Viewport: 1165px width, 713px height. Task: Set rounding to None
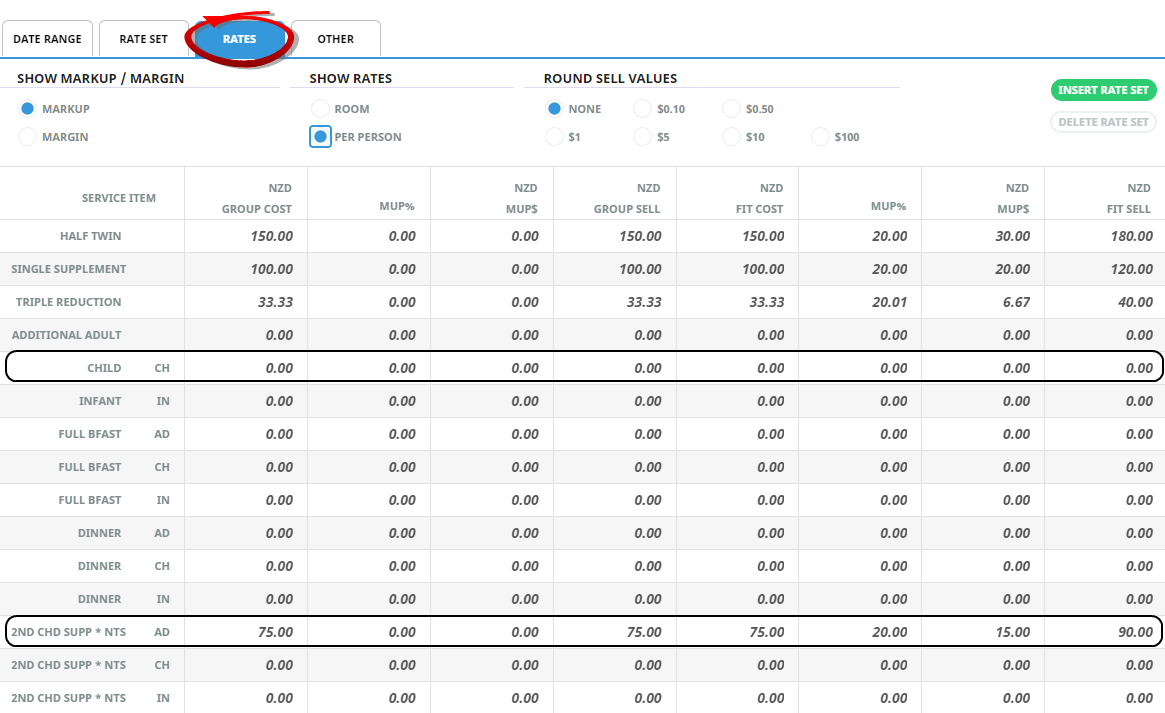pos(554,109)
